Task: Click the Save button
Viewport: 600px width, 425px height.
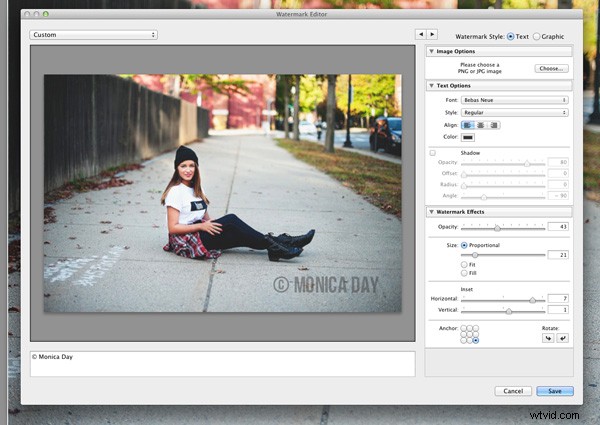Action: pyautogui.click(x=555, y=391)
